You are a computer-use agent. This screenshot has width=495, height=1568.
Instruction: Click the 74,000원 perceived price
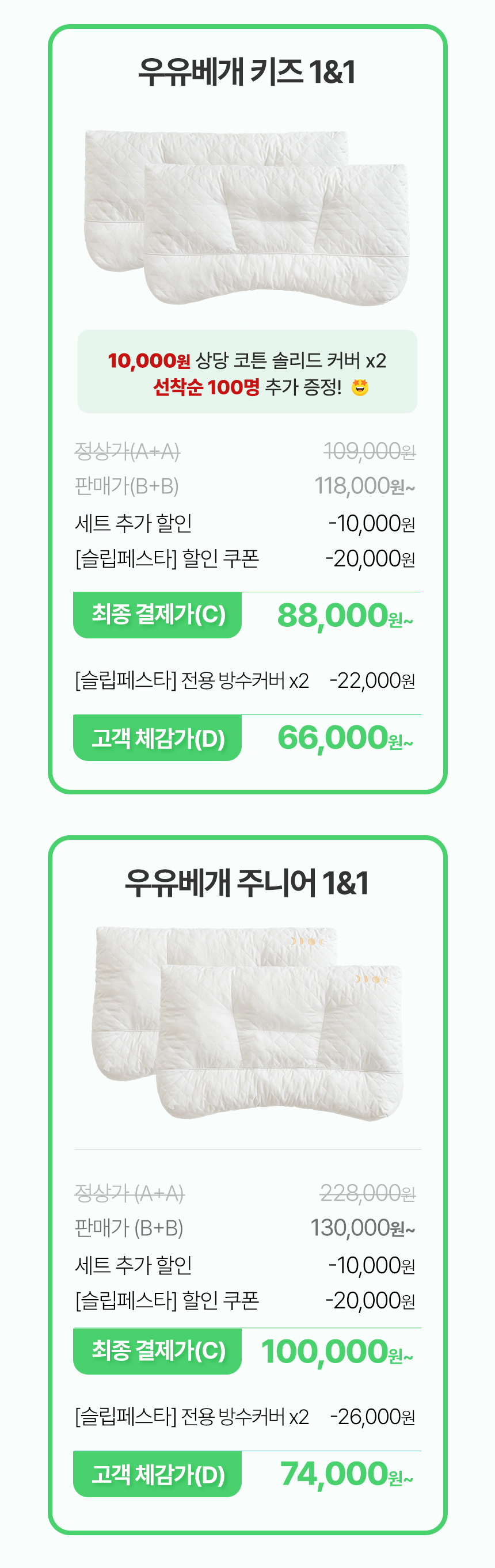tap(346, 1475)
